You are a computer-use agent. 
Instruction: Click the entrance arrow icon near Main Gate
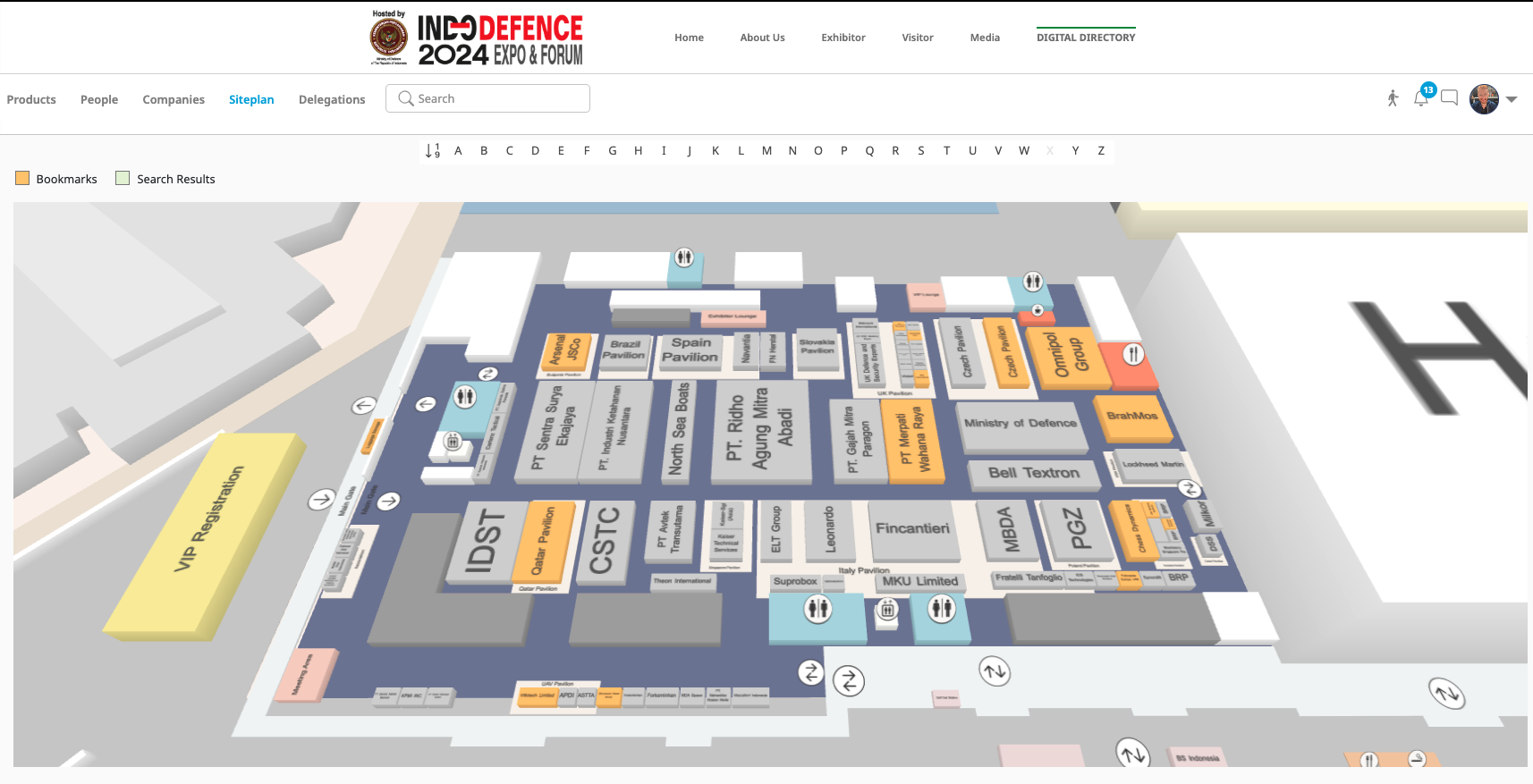(x=321, y=500)
